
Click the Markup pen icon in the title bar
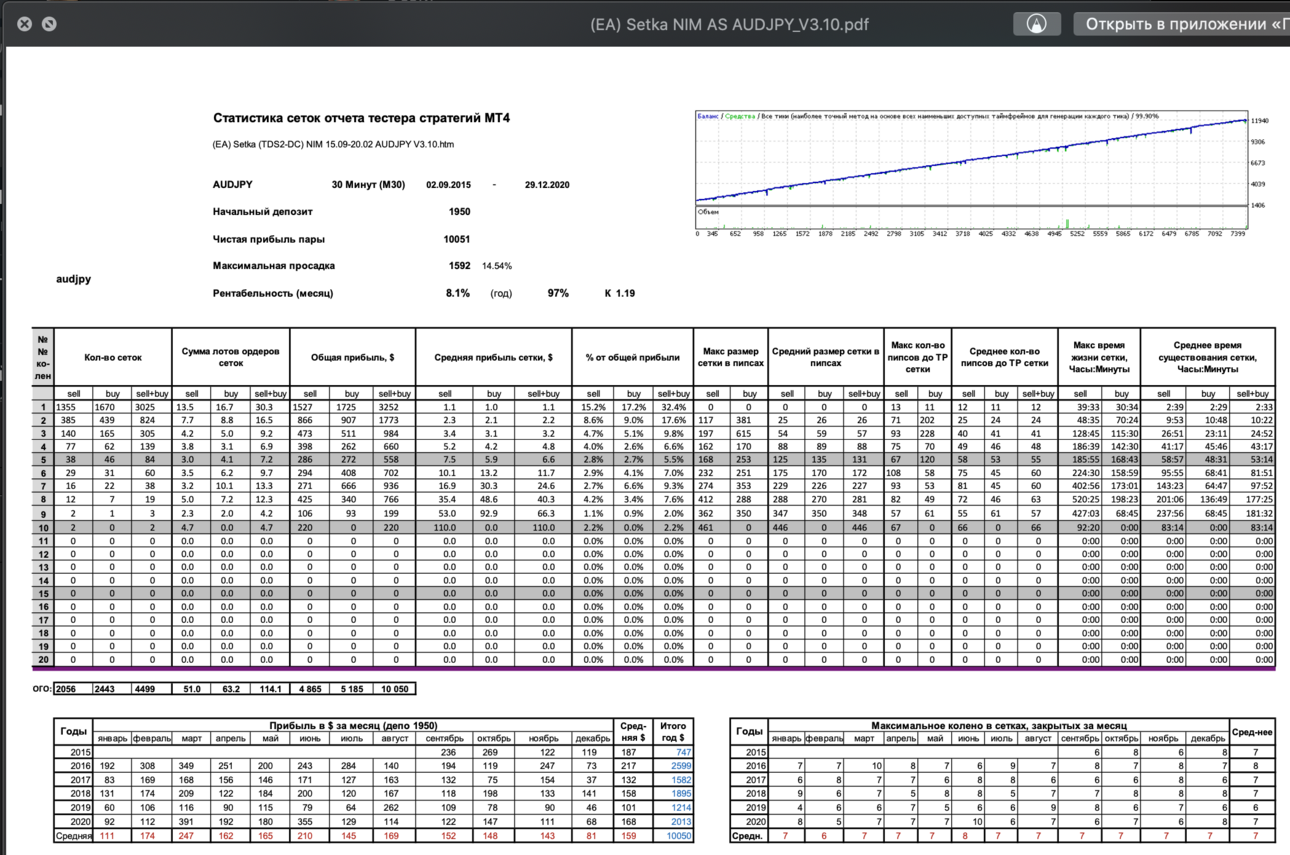[x=1036, y=24]
